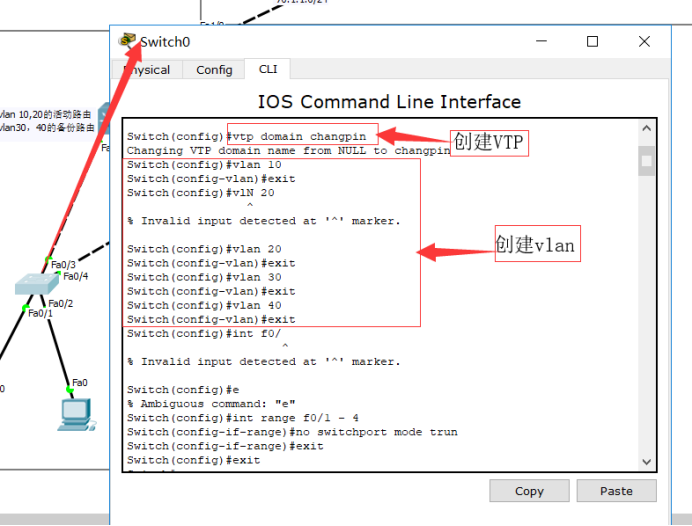Click the Fa0/2 port label
This screenshot has height=526, width=692.
pyautogui.click(x=60, y=303)
